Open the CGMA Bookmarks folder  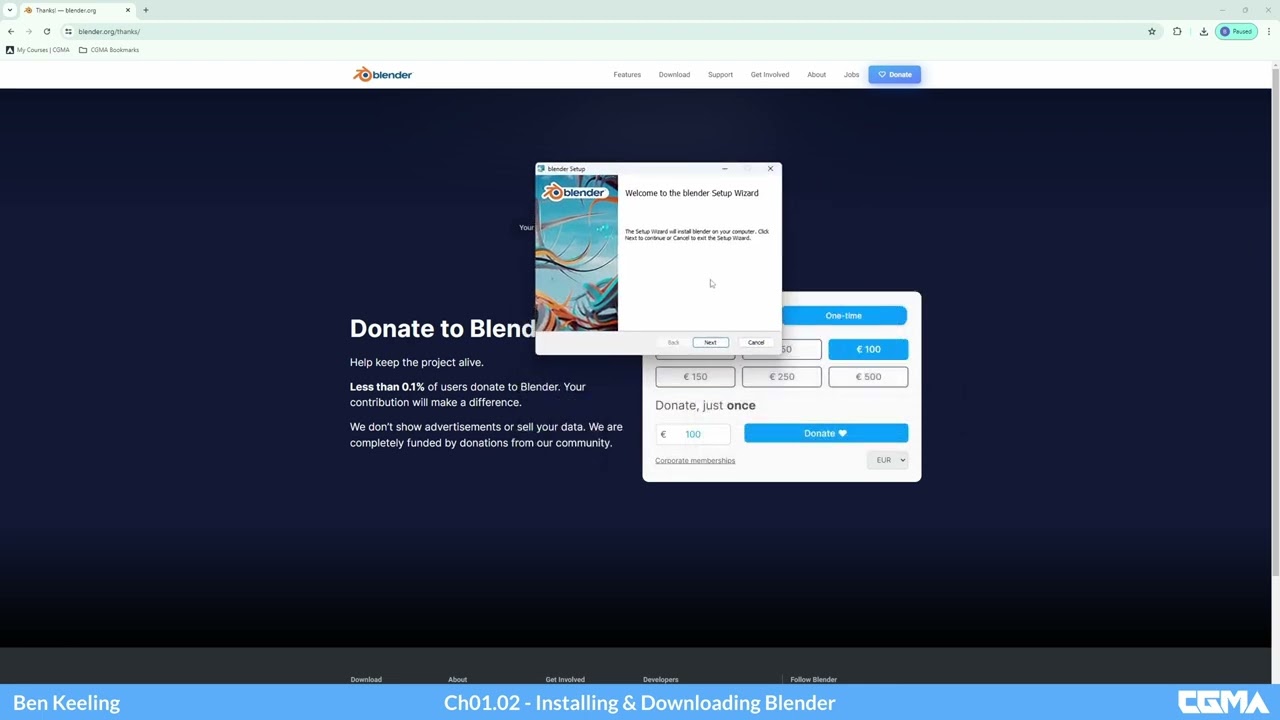pos(109,50)
